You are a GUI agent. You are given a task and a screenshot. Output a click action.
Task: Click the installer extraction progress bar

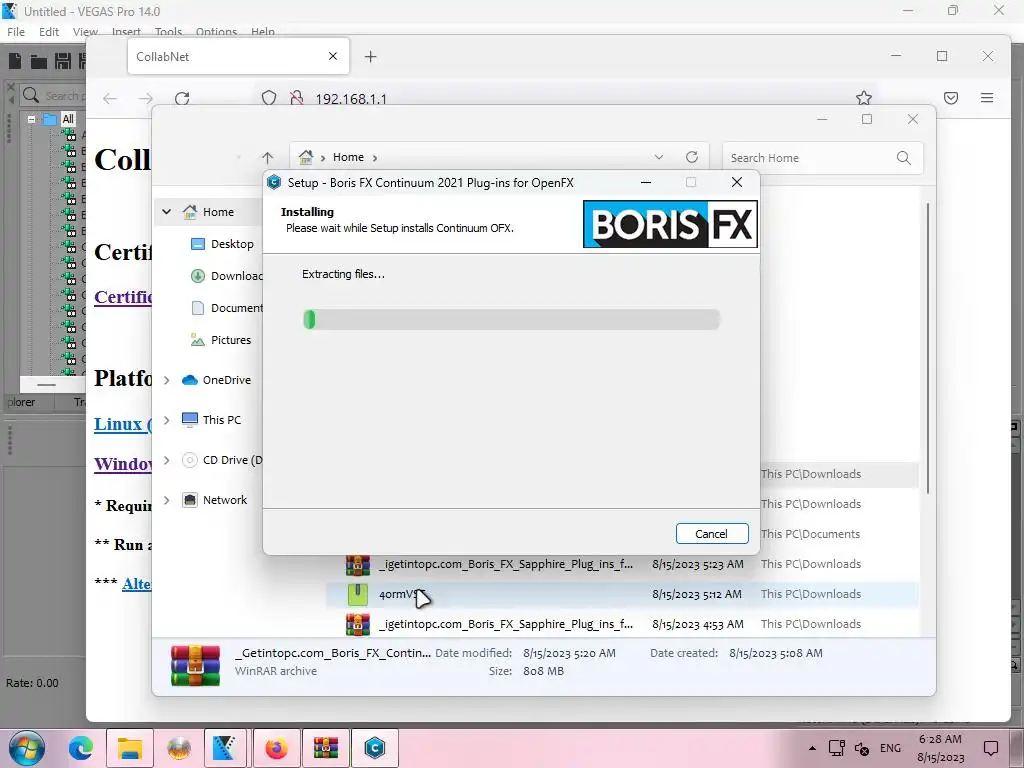[x=511, y=319]
